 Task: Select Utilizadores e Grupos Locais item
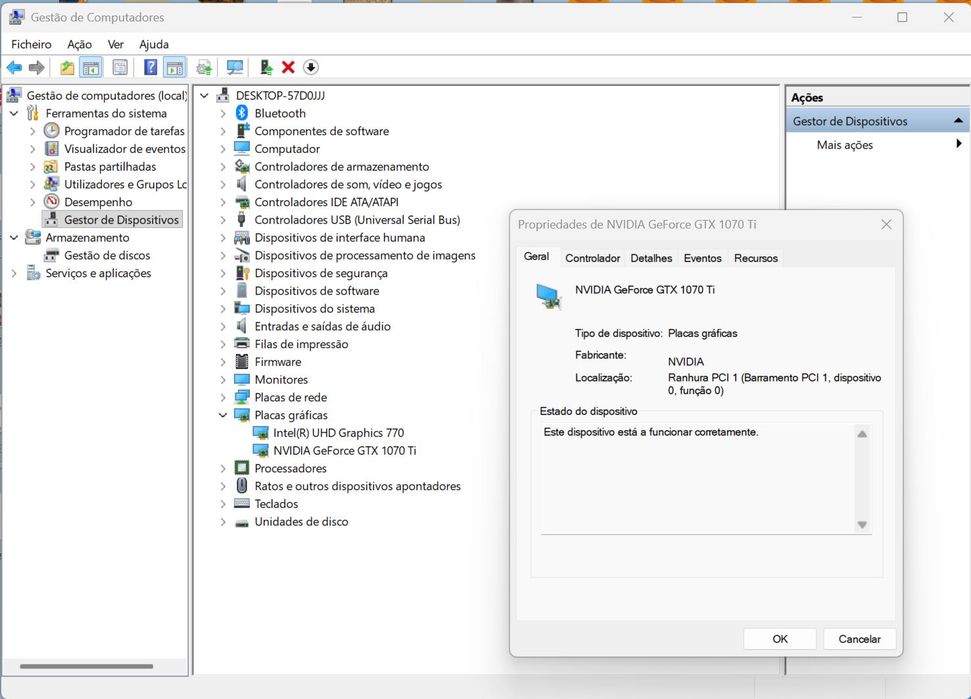point(125,185)
